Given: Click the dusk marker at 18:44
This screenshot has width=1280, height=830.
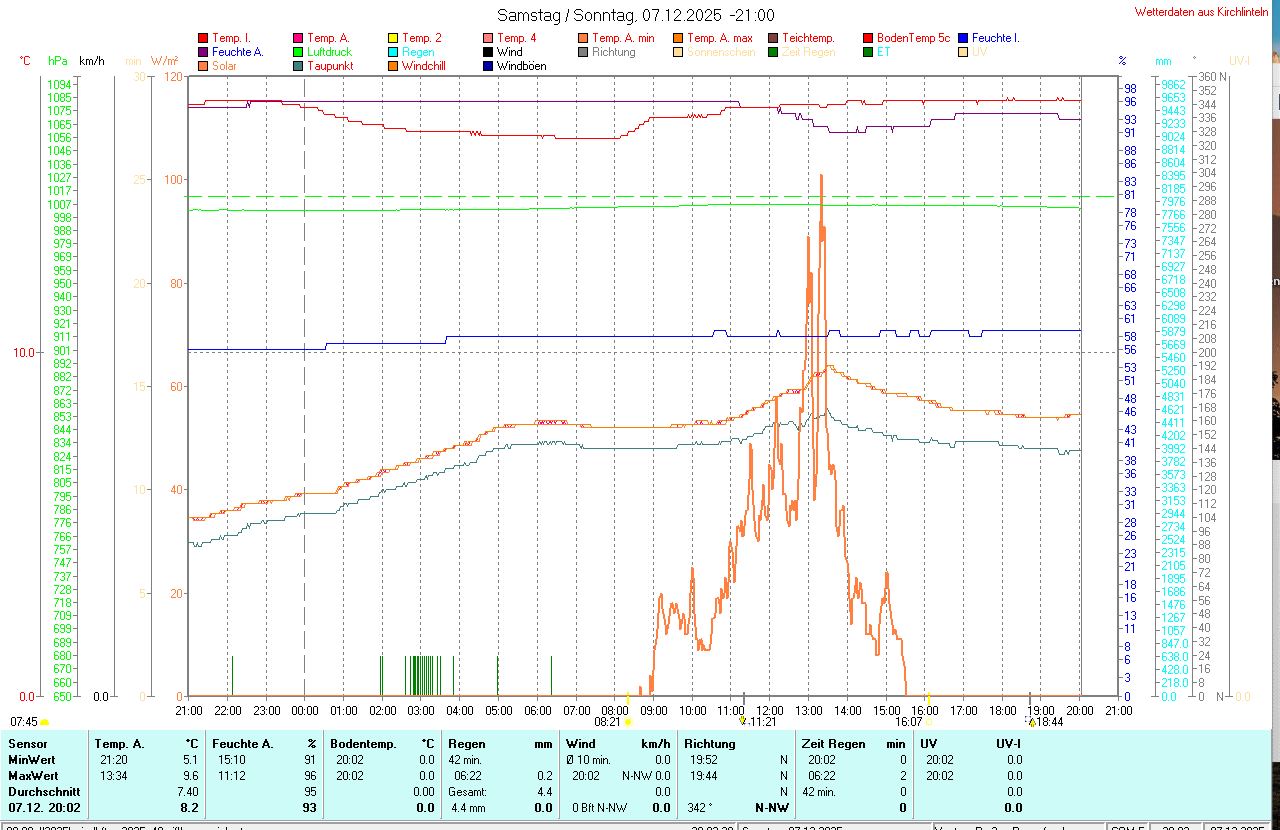Looking at the screenshot, I should (x=1031, y=720).
